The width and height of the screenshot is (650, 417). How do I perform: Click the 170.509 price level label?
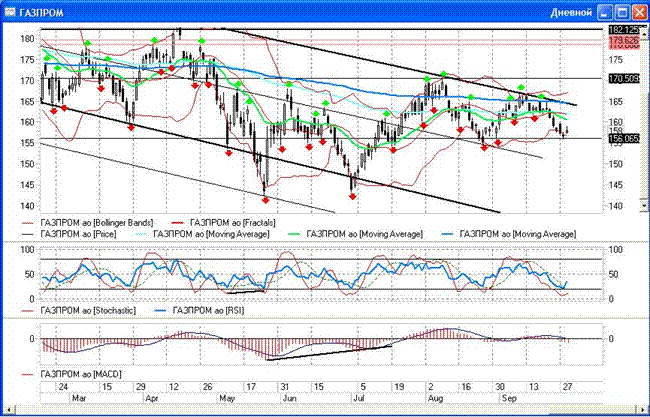pyautogui.click(x=624, y=78)
